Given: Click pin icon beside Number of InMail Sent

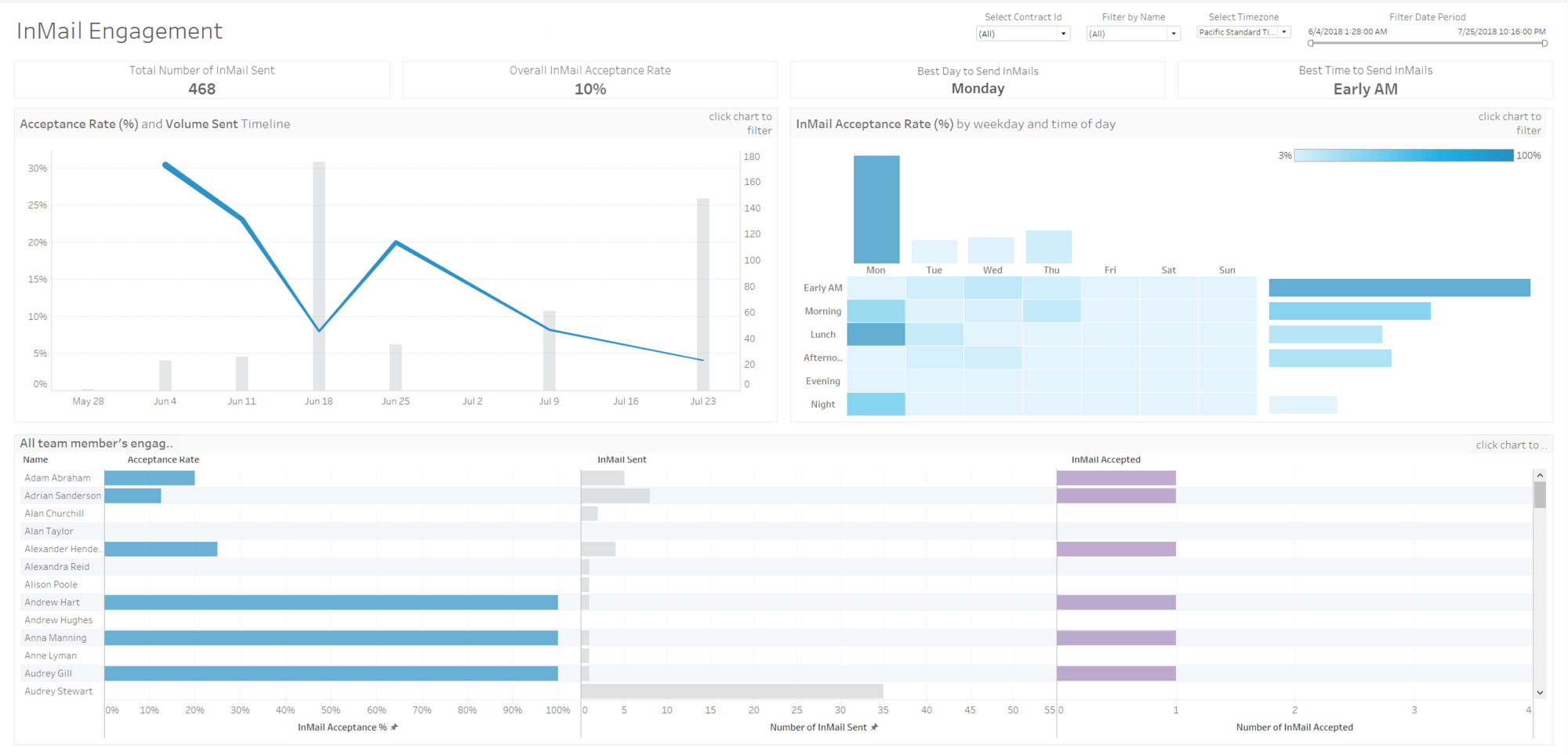Looking at the screenshot, I should point(874,728).
